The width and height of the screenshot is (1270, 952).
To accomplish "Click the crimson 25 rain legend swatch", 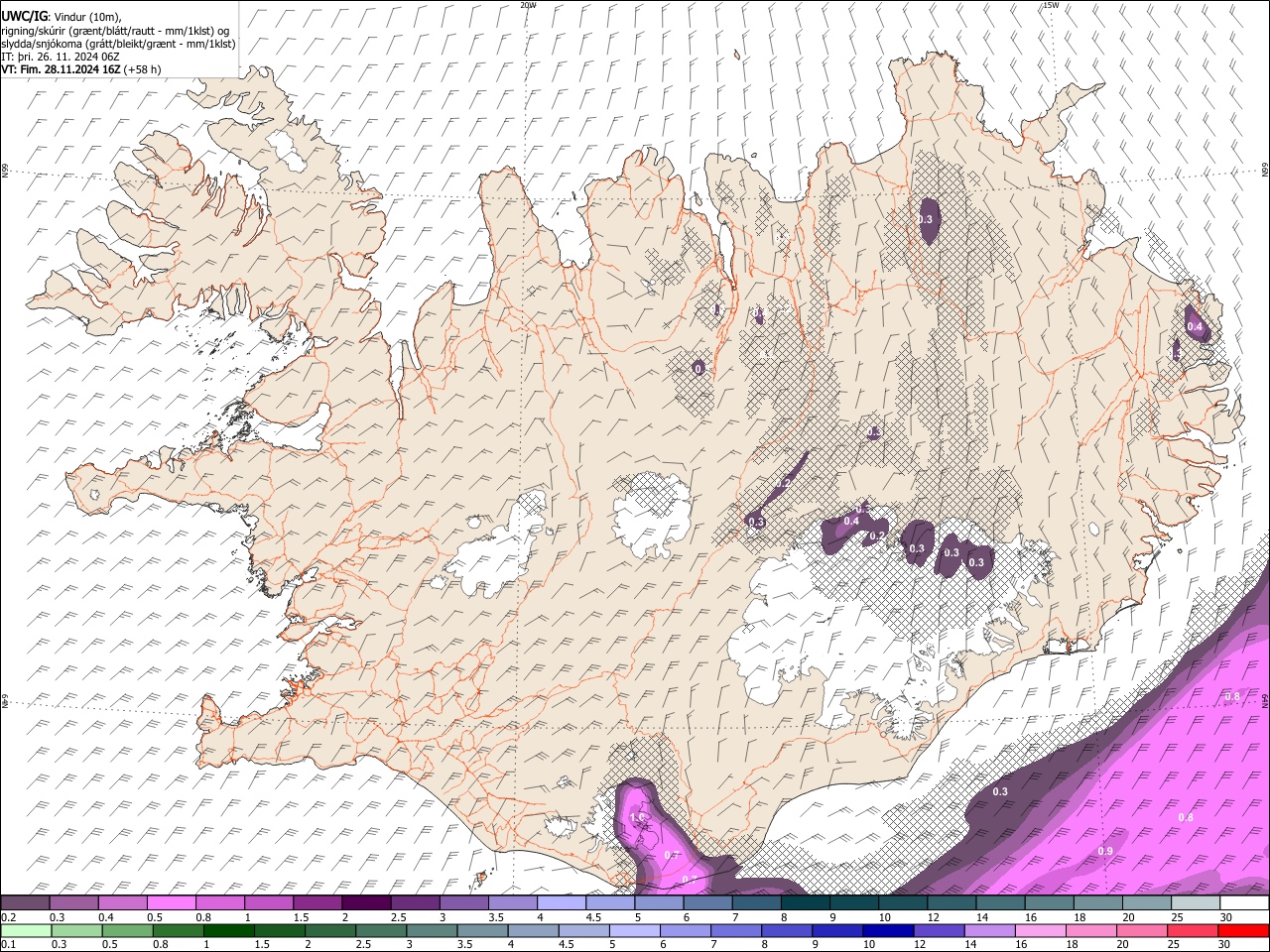I will 1192,931.
